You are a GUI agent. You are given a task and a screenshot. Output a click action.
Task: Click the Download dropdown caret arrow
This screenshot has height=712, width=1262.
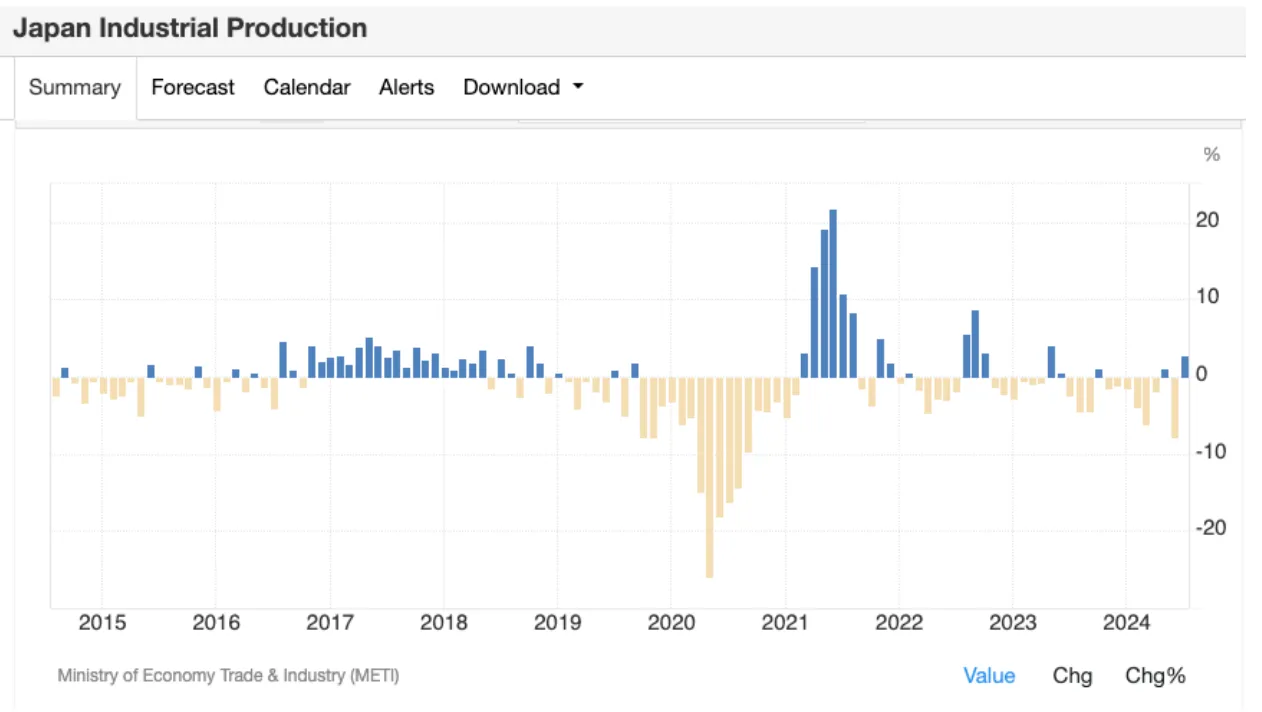click(578, 88)
